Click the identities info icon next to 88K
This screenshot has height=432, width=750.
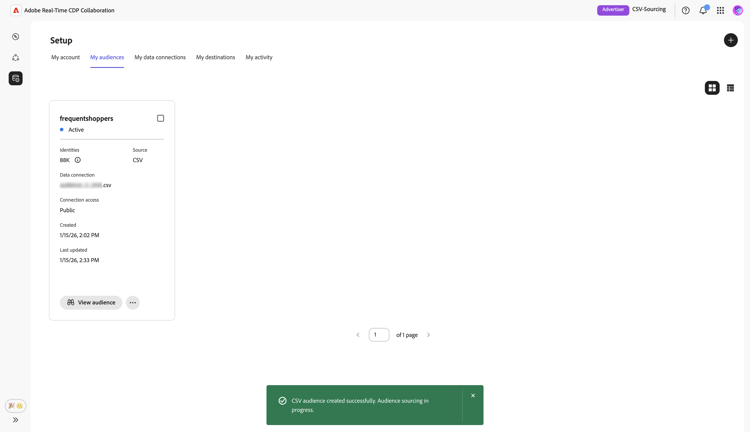77,160
